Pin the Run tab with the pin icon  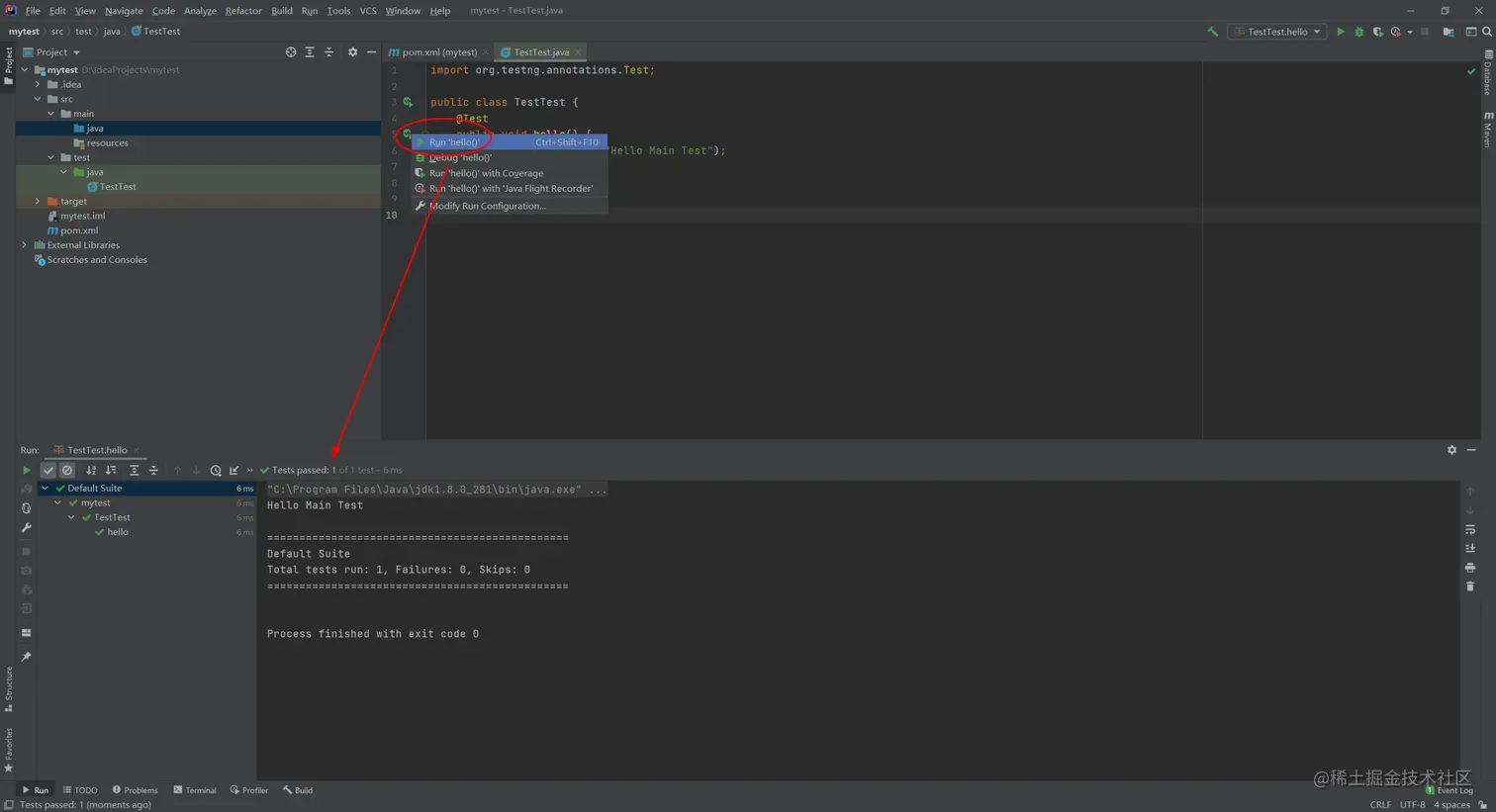(27, 657)
